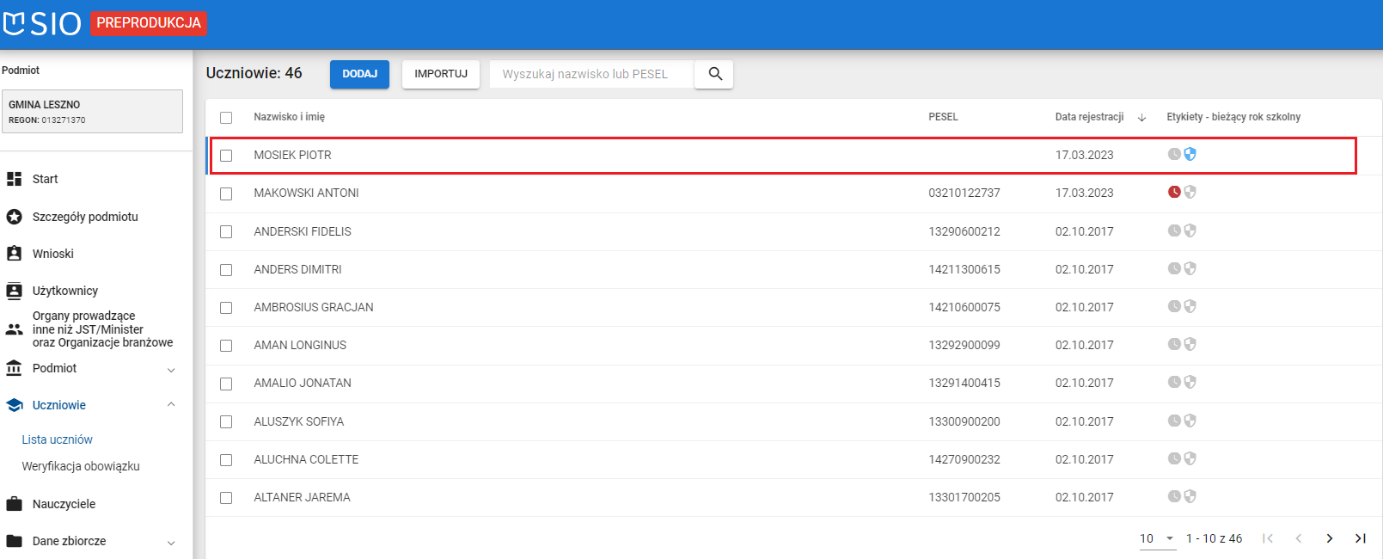Click the SIO logo in the header
Viewport: 1383px width, 559px height.
43,23
